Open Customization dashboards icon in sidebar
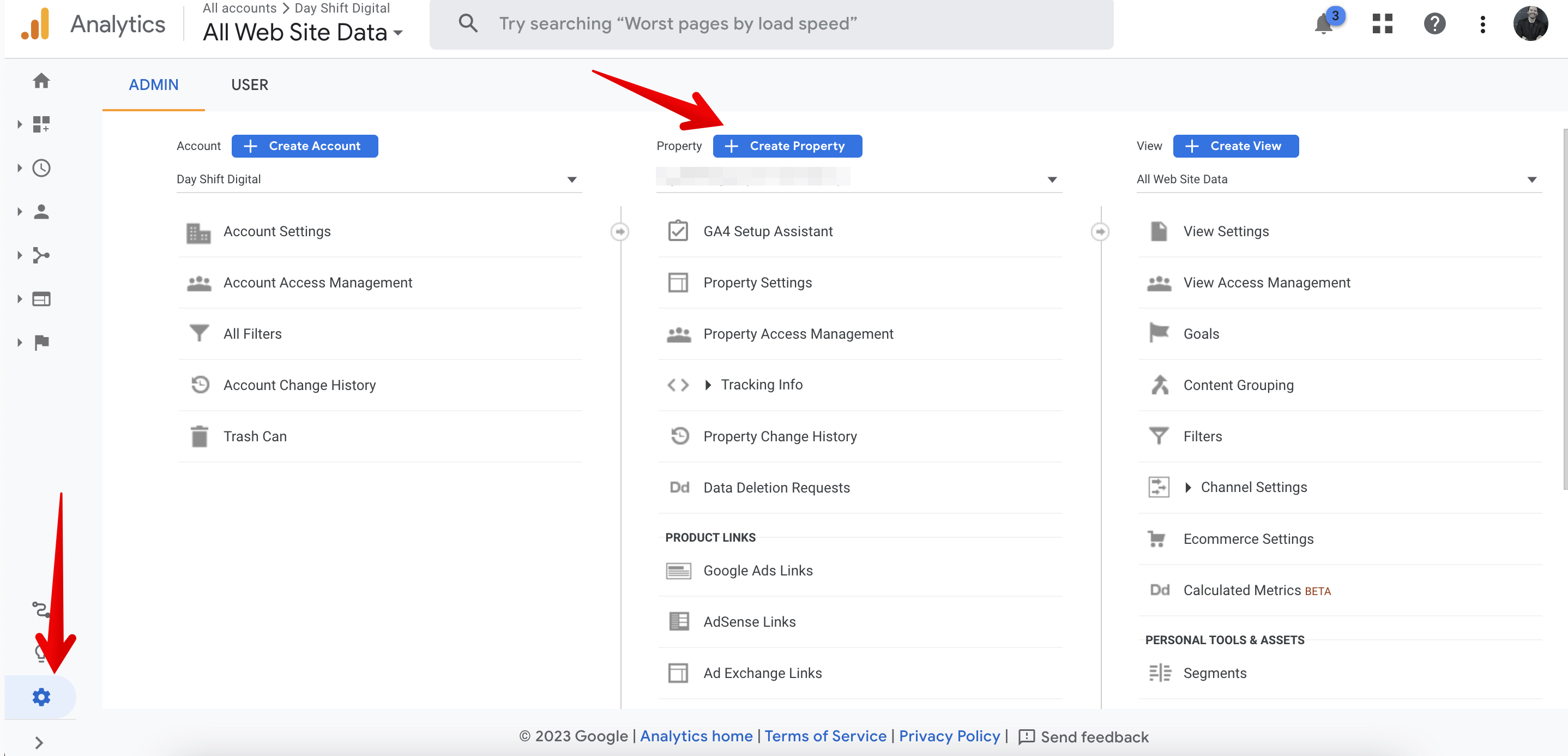Image resolution: width=1568 pixels, height=756 pixels. (41, 124)
